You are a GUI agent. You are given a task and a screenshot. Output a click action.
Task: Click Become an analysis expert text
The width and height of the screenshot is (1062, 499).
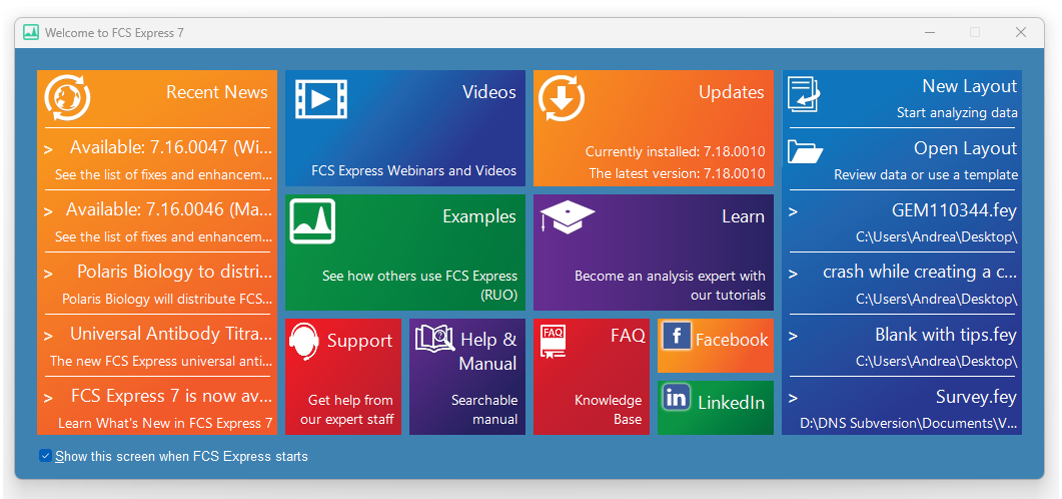tap(670, 285)
